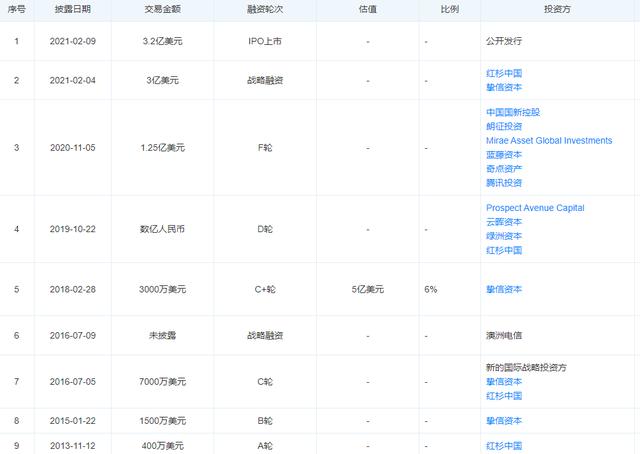Screen dimensions: 640x454
Task: Open 蓝藤资本 investor link
Action: coord(504,155)
